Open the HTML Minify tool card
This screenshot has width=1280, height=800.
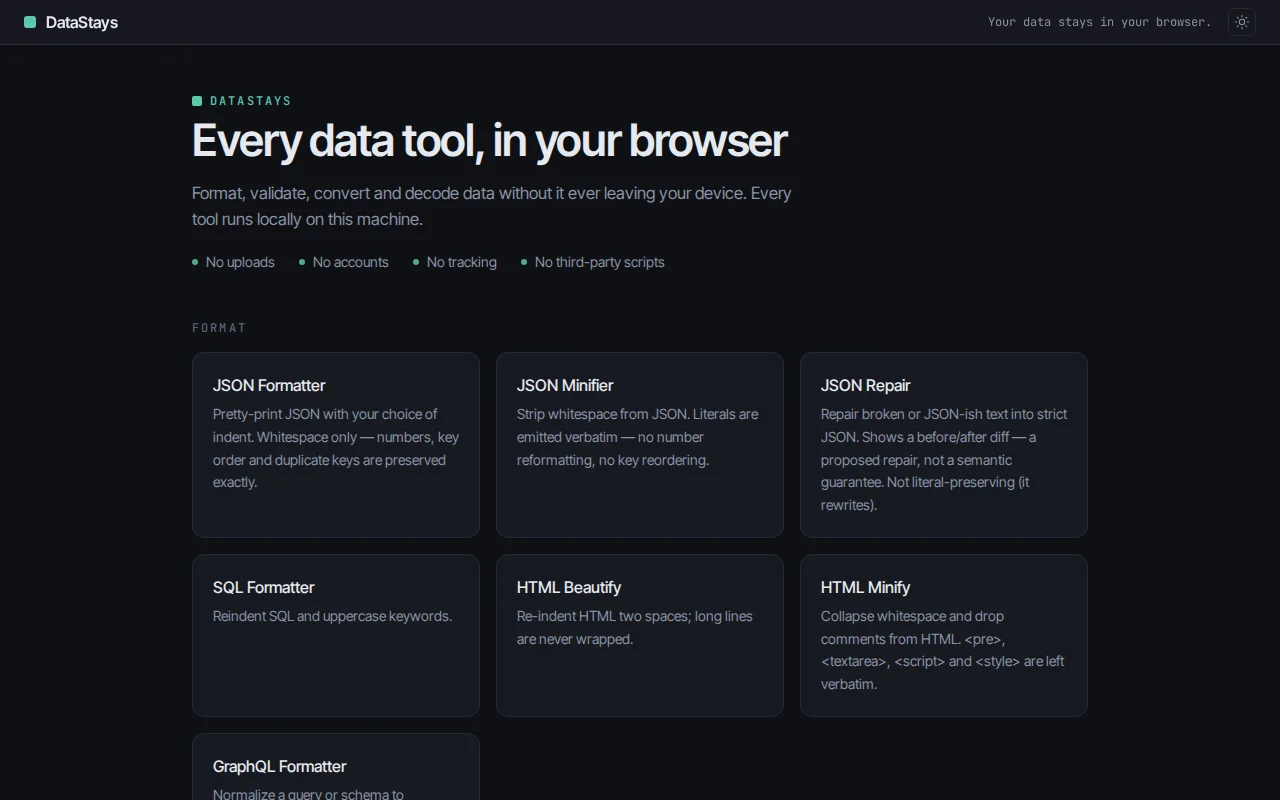click(944, 636)
